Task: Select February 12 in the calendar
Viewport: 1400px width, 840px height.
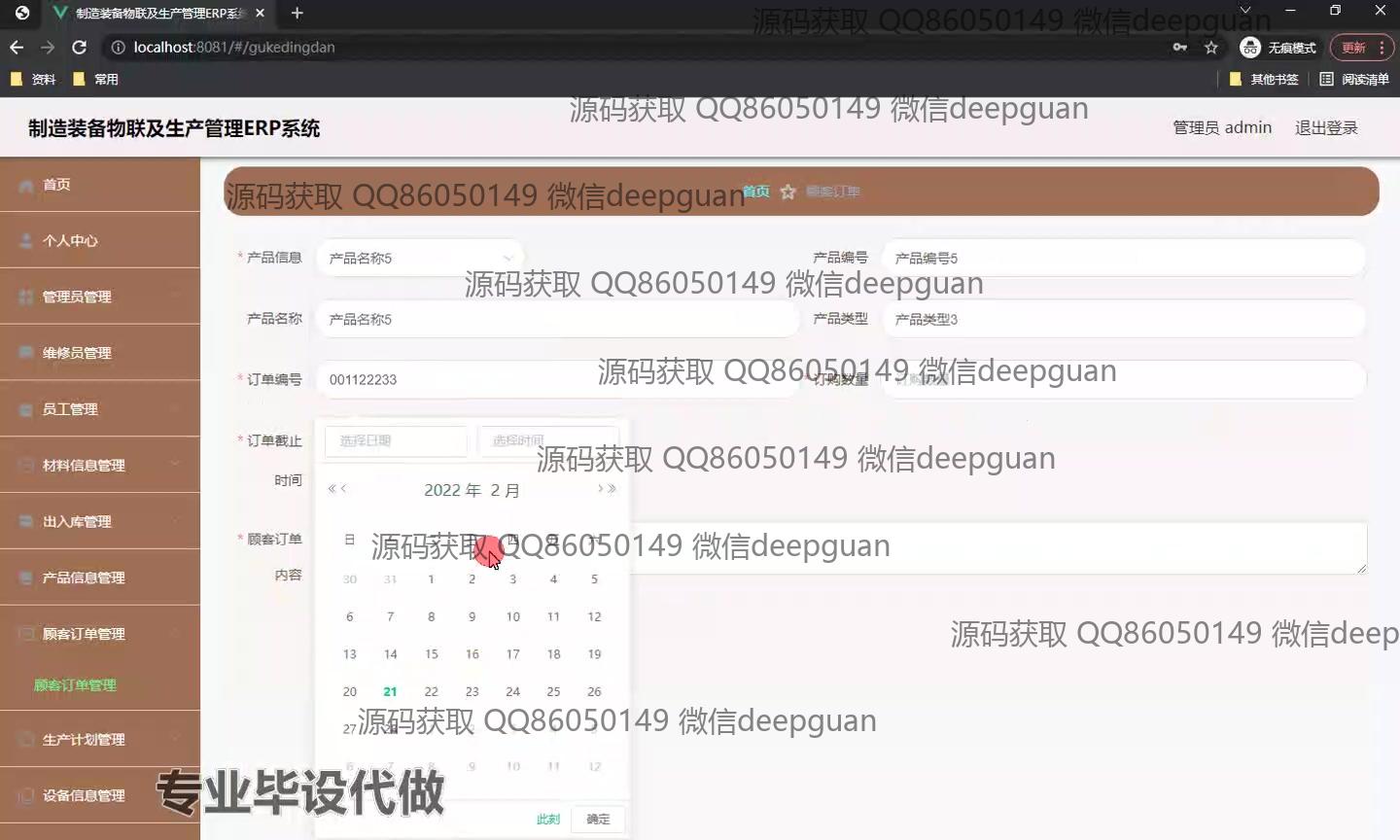Action: (594, 616)
